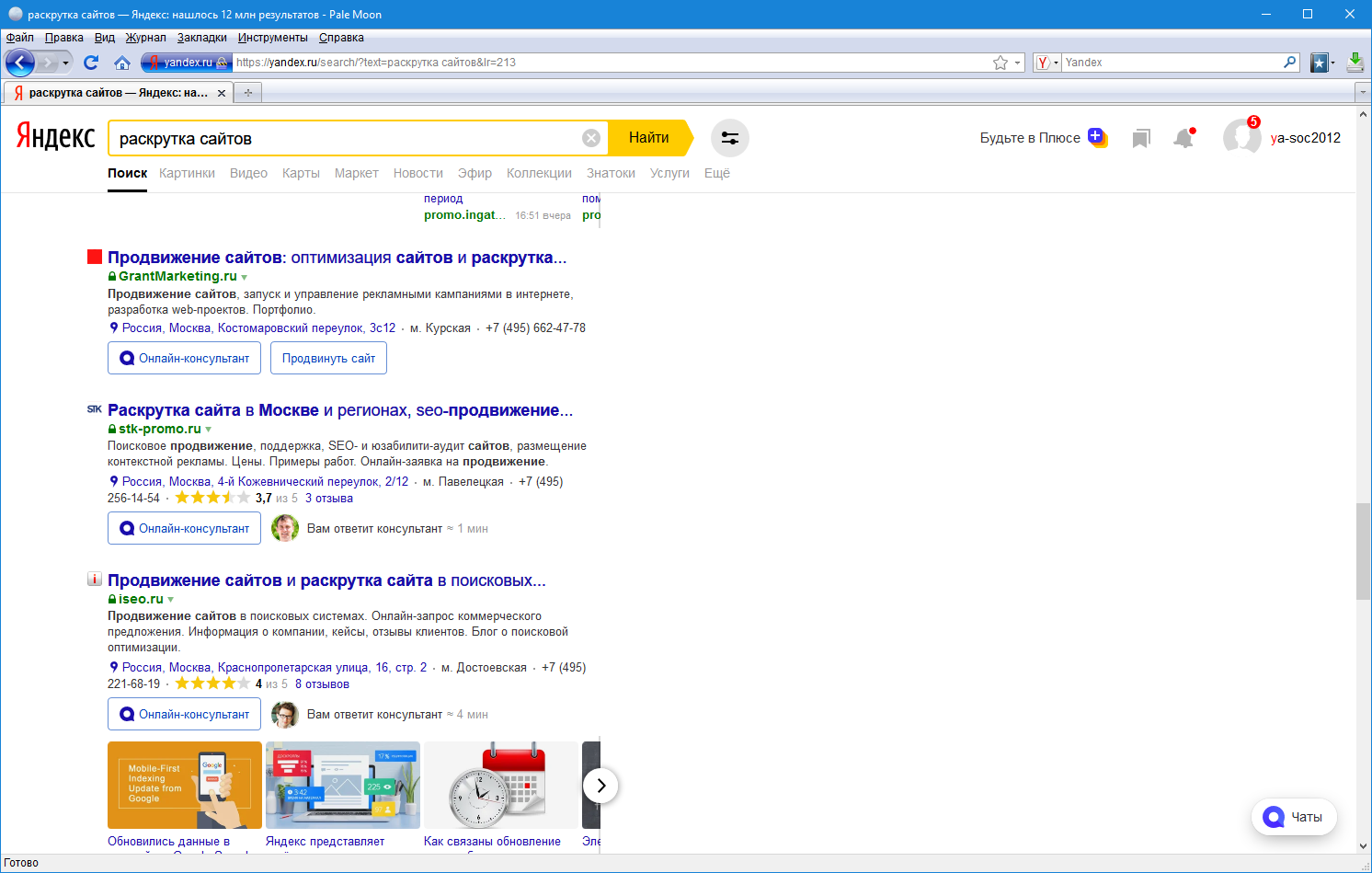Click the vertical page scrollbar thumb

pyautogui.click(x=1363, y=552)
